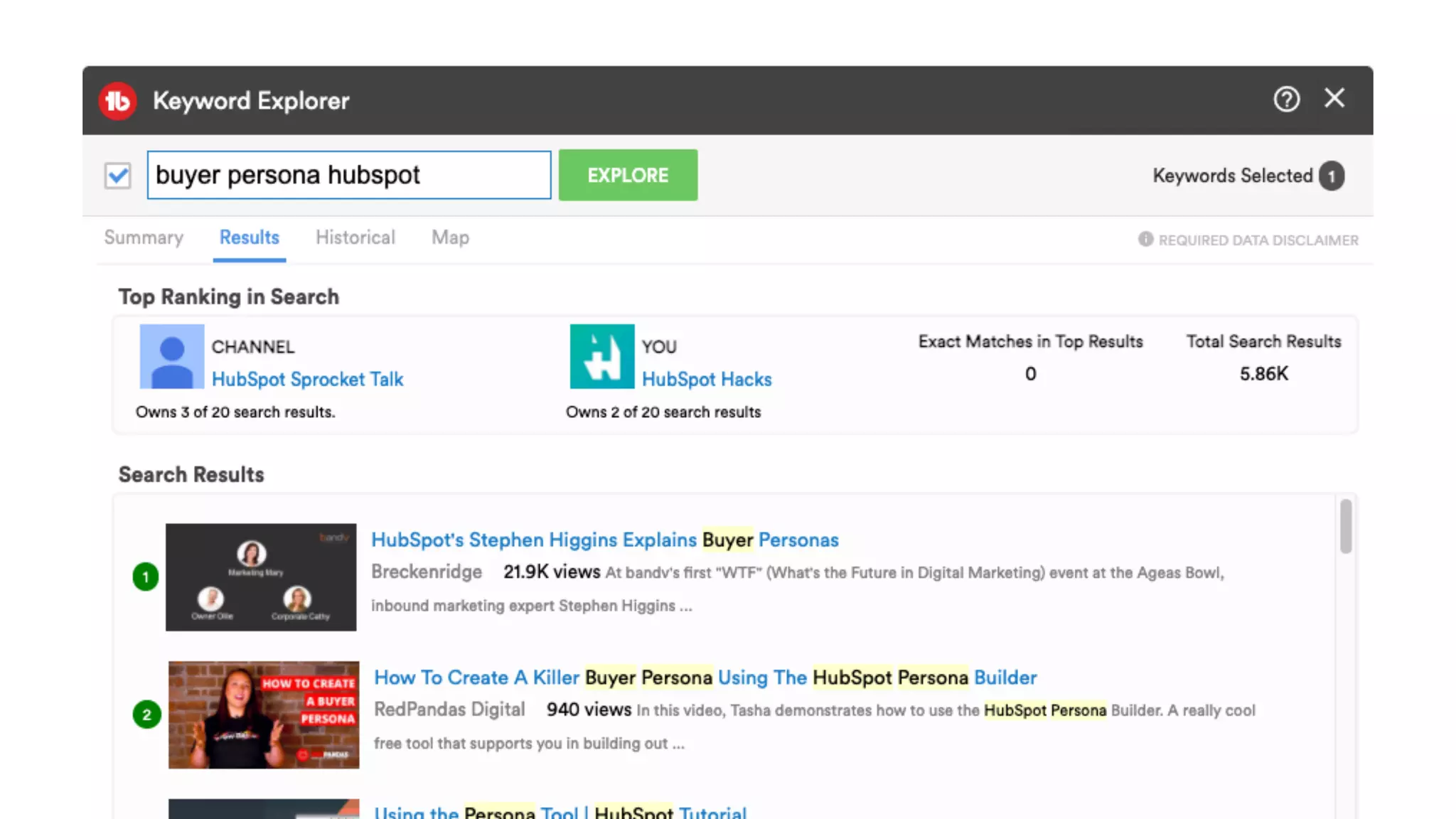The width and height of the screenshot is (1456, 819).
Task: Click the RedPandas video thumbnail
Action: click(x=264, y=714)
